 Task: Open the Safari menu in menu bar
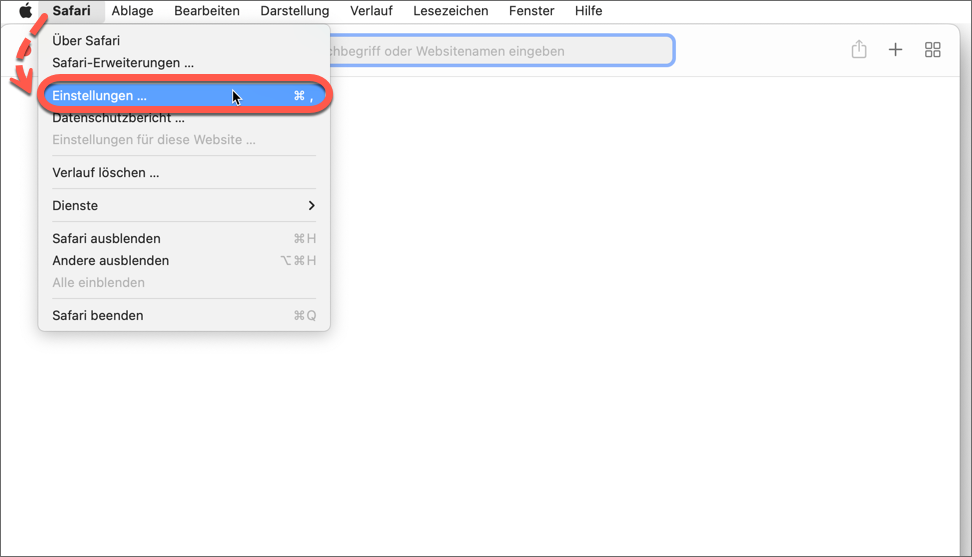(71, 11)
